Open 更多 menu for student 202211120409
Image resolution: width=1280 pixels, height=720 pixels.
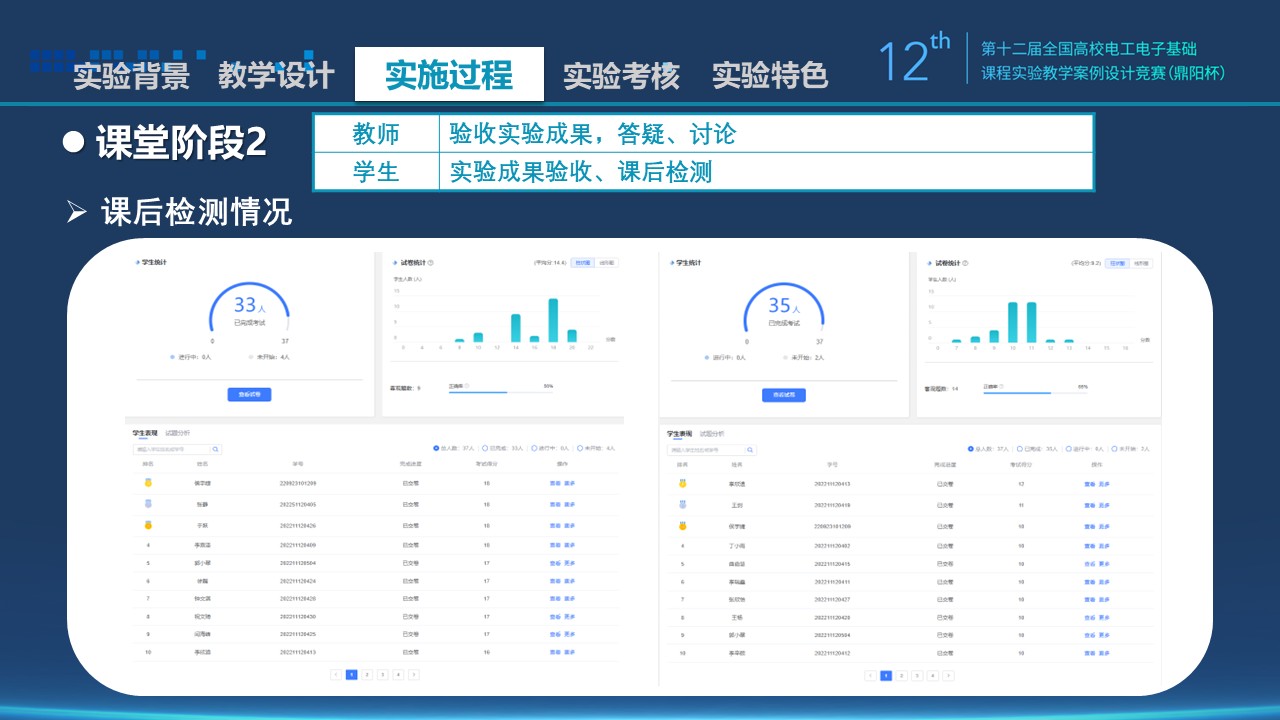point(570,545)
